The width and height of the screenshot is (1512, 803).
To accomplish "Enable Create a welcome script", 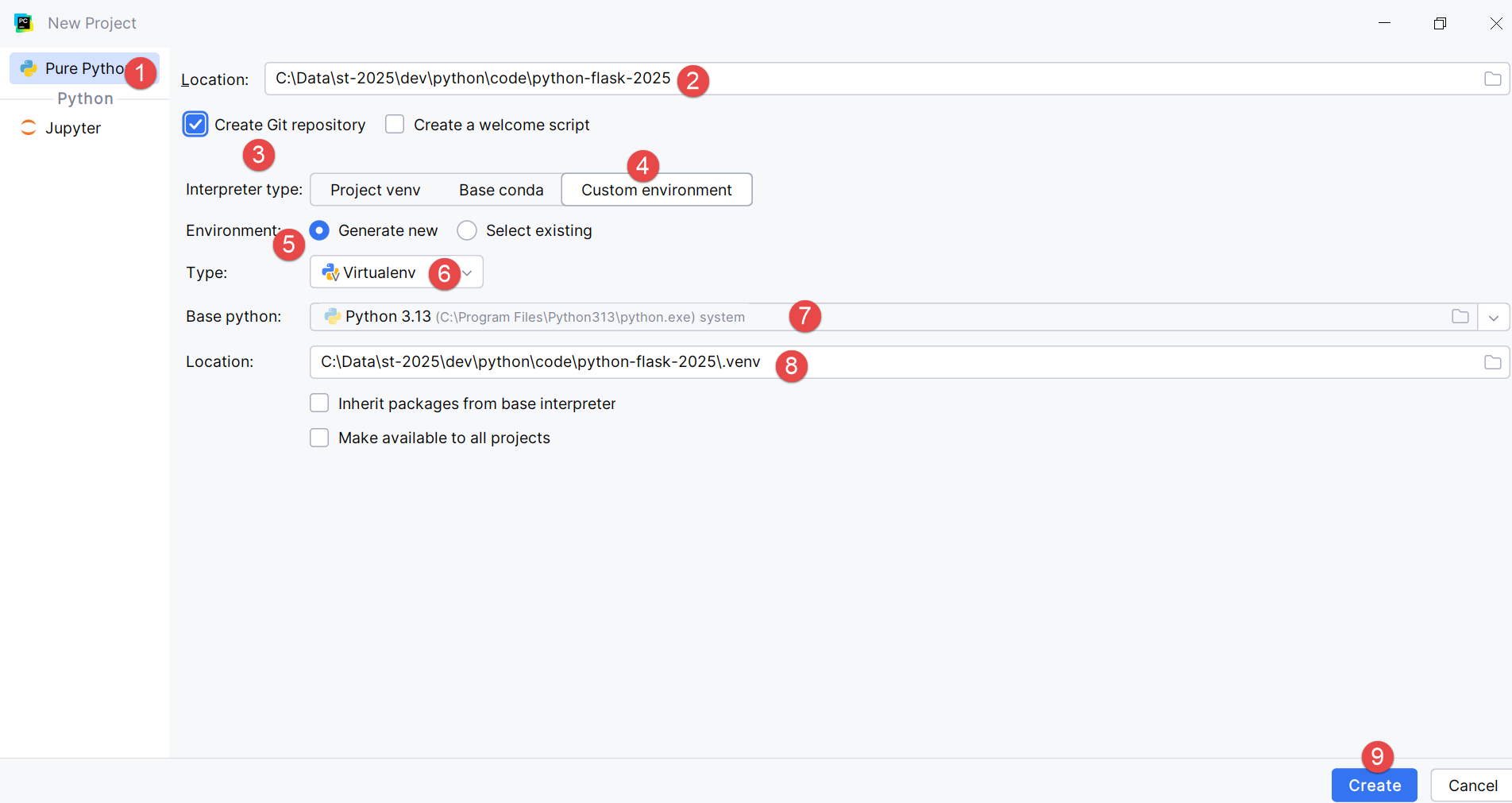I will (x=395, y=125).
